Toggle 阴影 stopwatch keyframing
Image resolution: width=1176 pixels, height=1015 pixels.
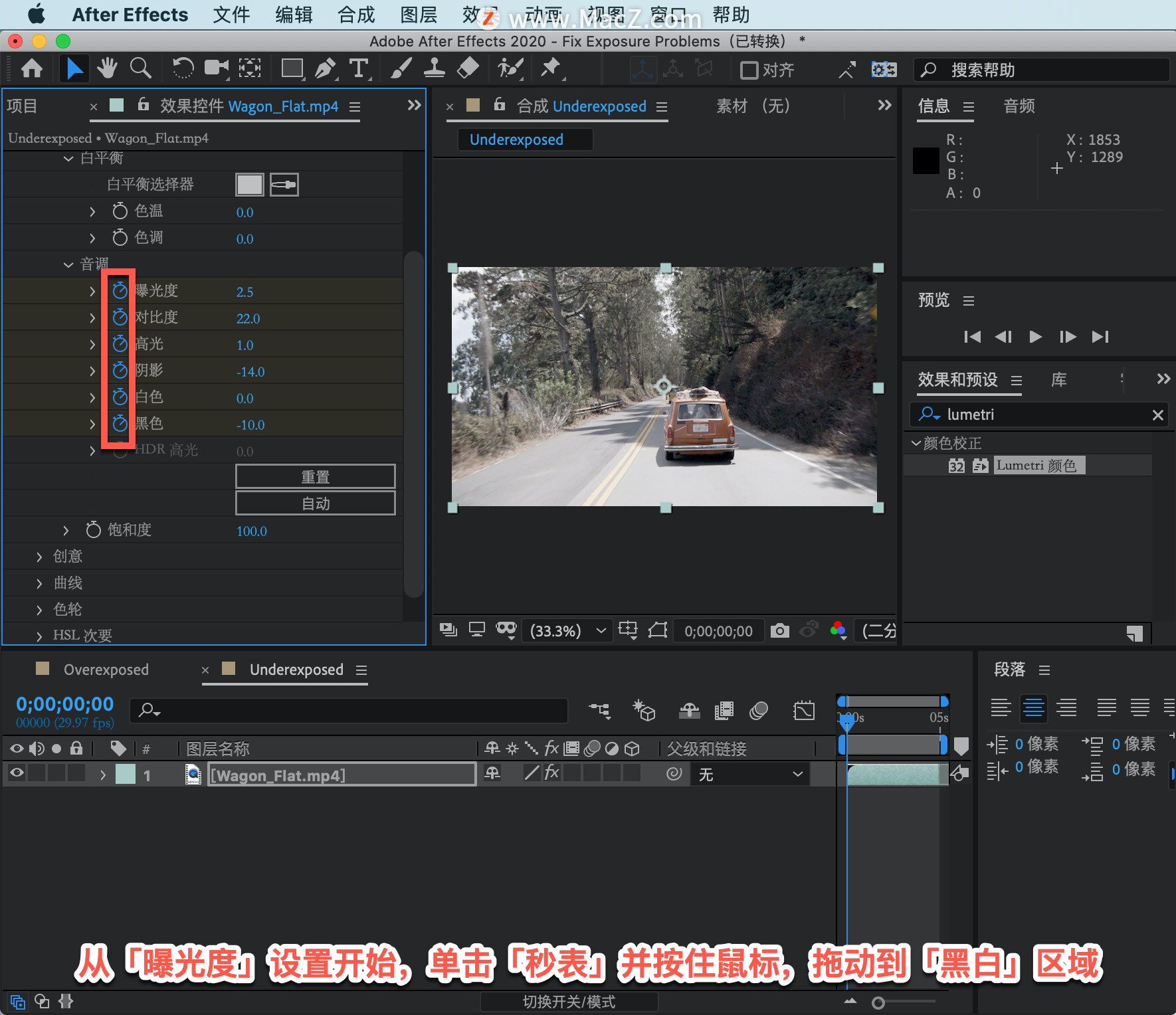click(x=120, y=371)
